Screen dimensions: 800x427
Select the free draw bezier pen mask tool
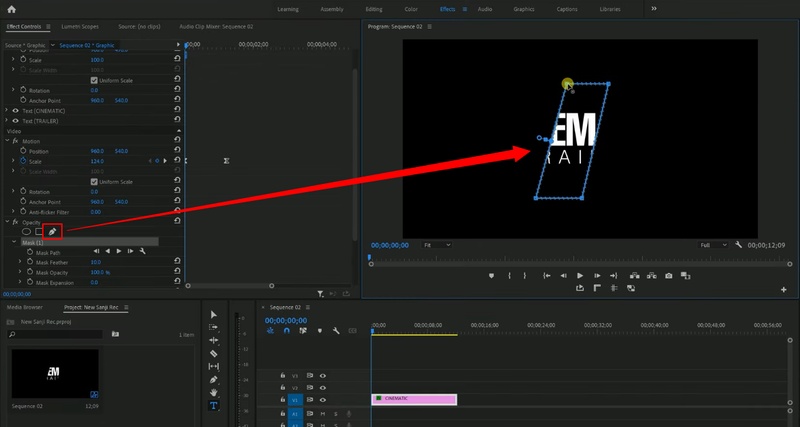tap(52, 232)
